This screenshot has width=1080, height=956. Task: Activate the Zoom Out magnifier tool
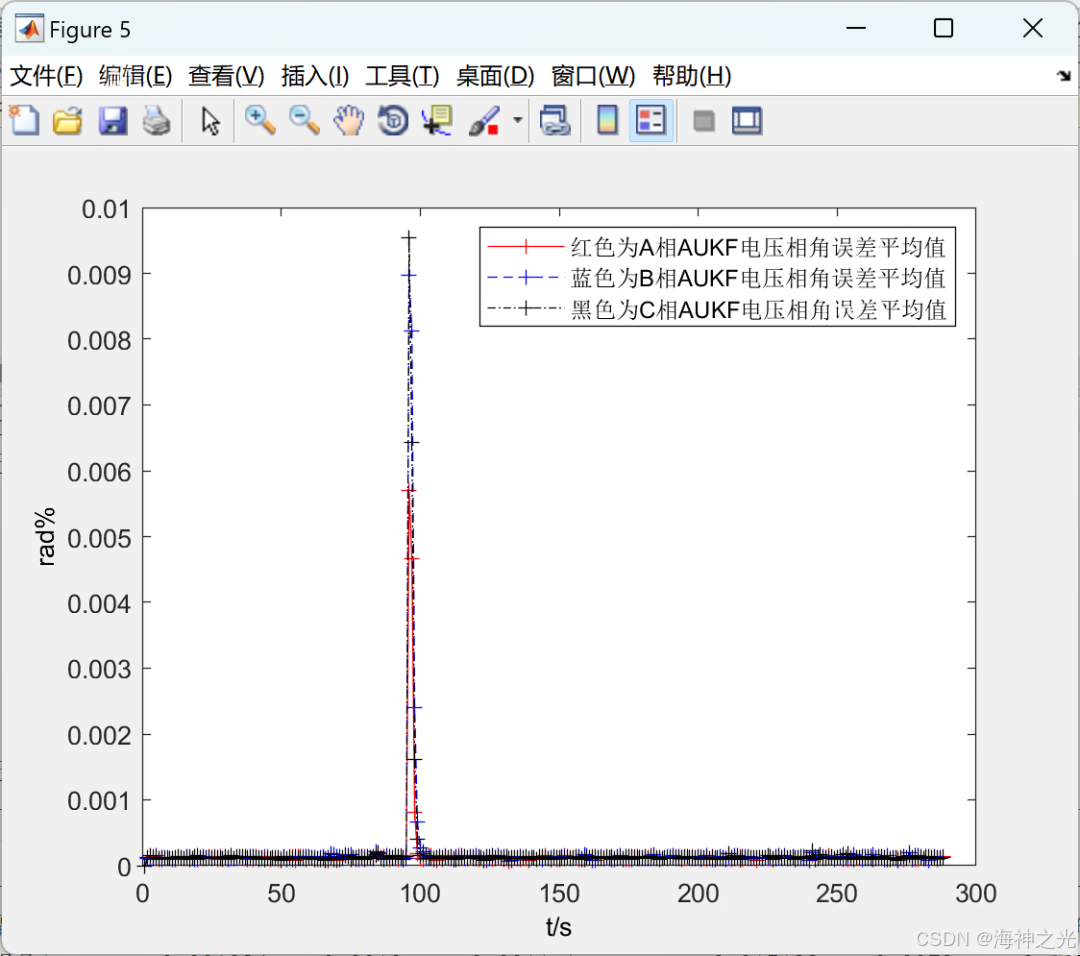point(304,121)
